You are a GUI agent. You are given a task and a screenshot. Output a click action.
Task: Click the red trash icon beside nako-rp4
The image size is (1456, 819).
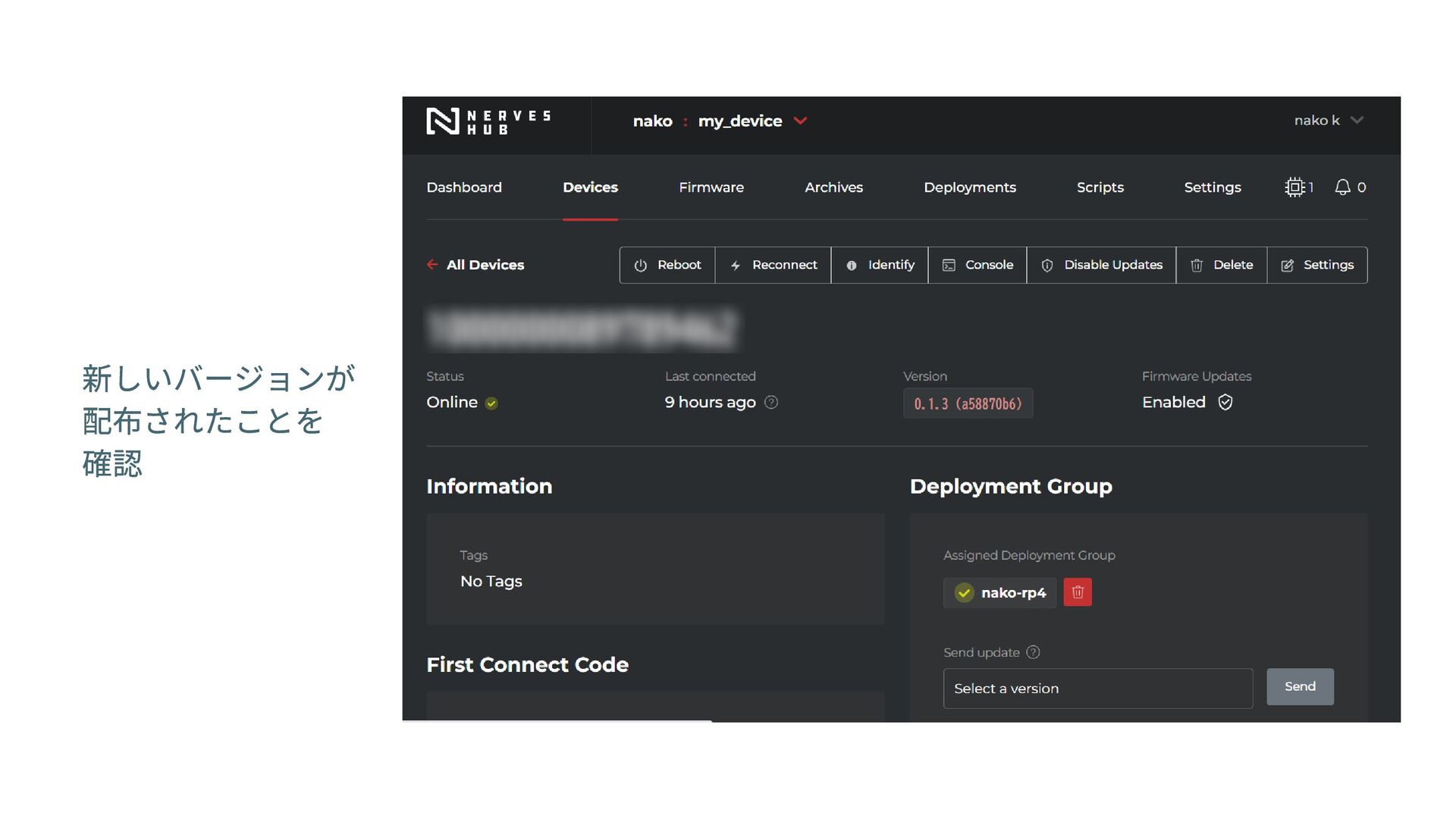click(1077, 592)
